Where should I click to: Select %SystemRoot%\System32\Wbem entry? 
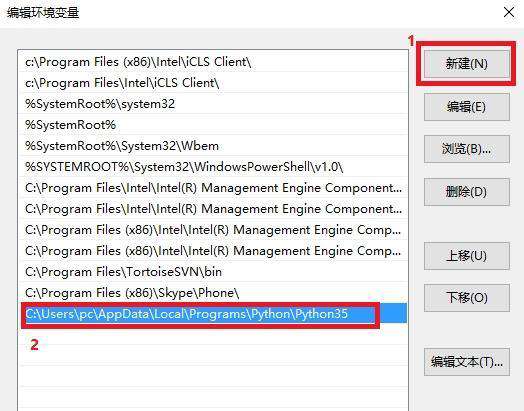pyautogui.click(x=214, y=146)
